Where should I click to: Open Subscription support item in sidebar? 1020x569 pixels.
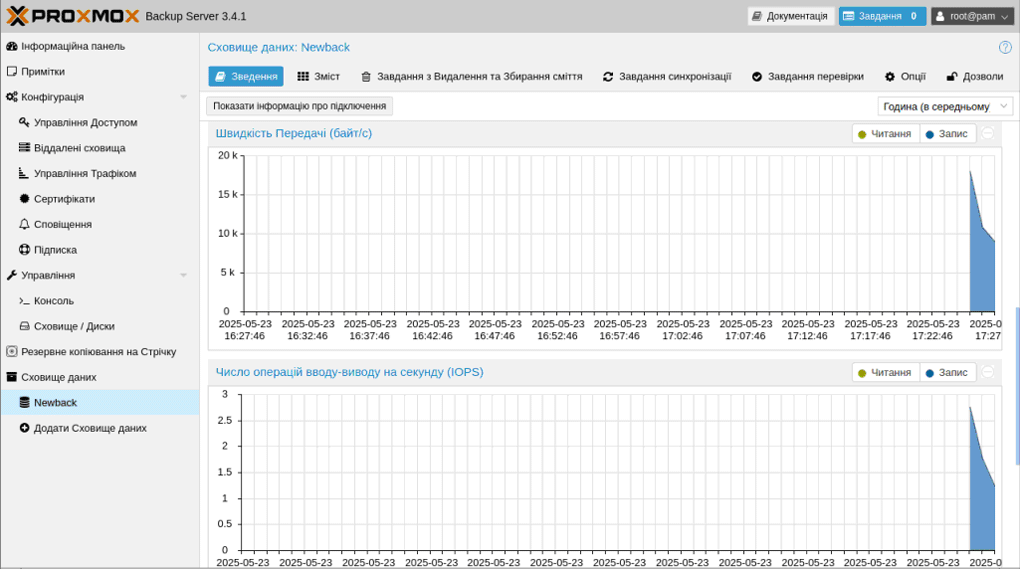click(x=25, y=250)
